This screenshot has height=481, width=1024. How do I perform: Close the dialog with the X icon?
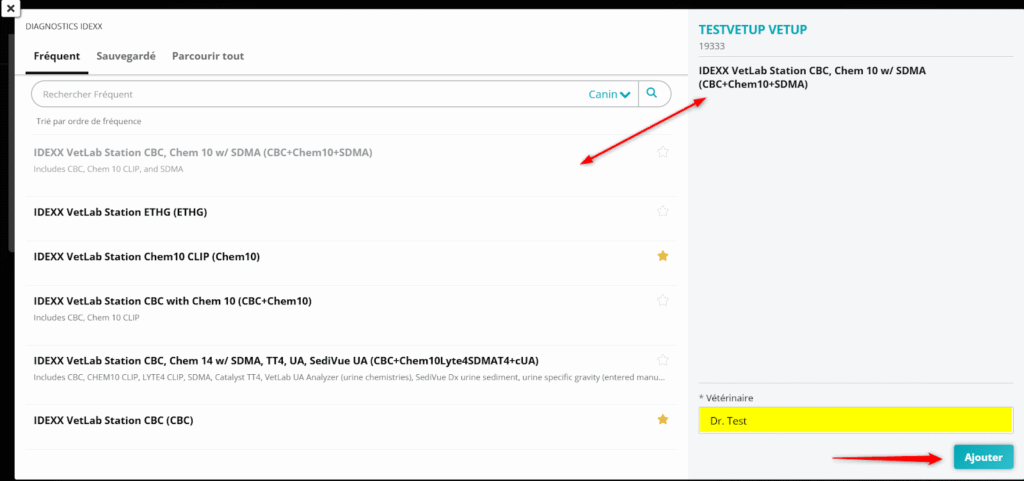tap(9, 9)
